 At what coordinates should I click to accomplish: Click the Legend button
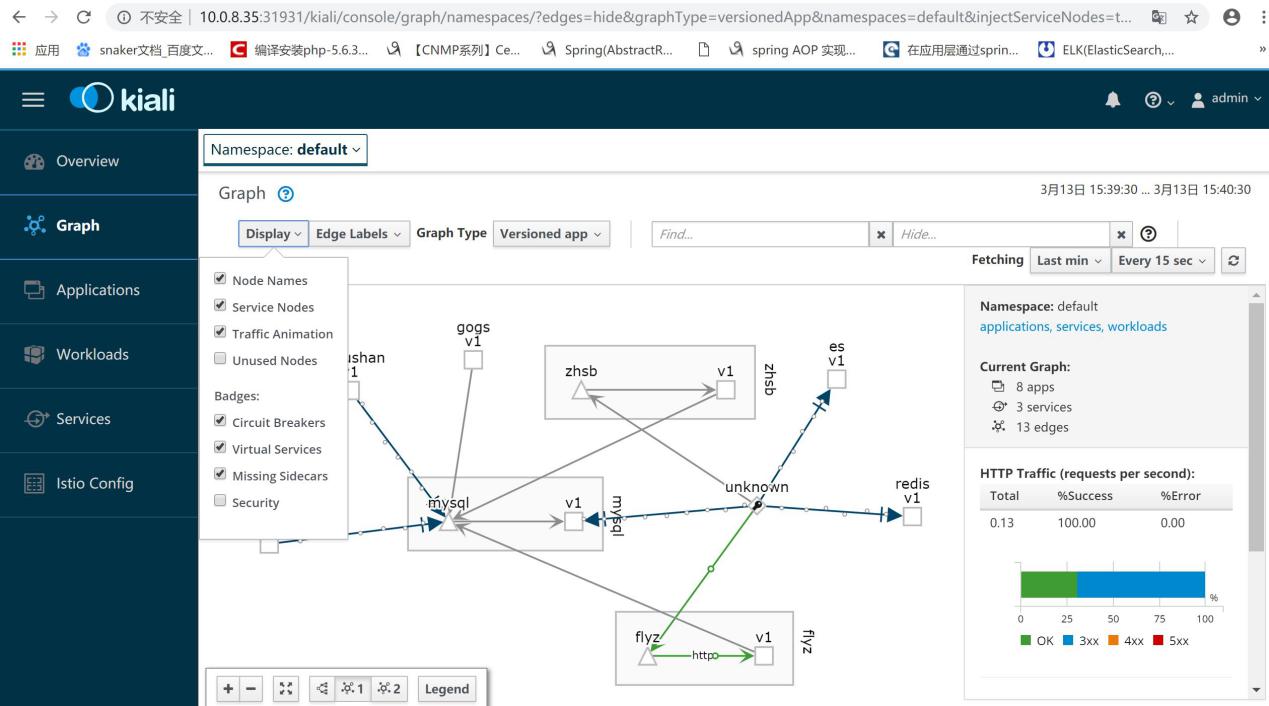[x=446, y=688]
